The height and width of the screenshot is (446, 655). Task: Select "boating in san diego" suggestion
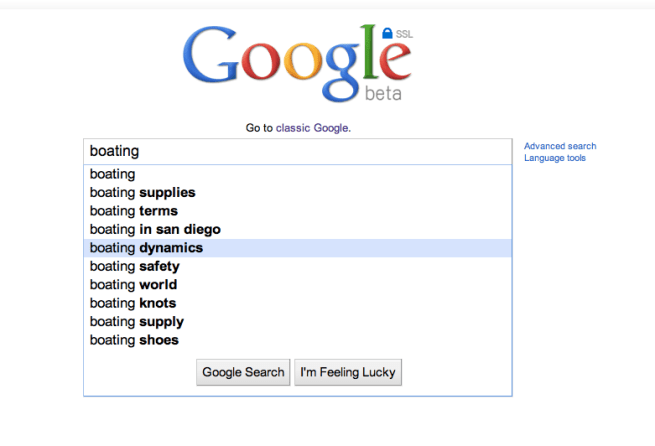[155, 229]
